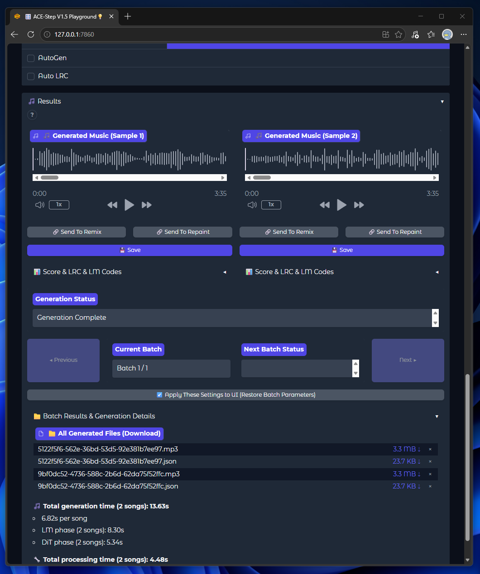Bookmark page with star icon
This screenshot has width=480, height=574.
coord(398,34)
